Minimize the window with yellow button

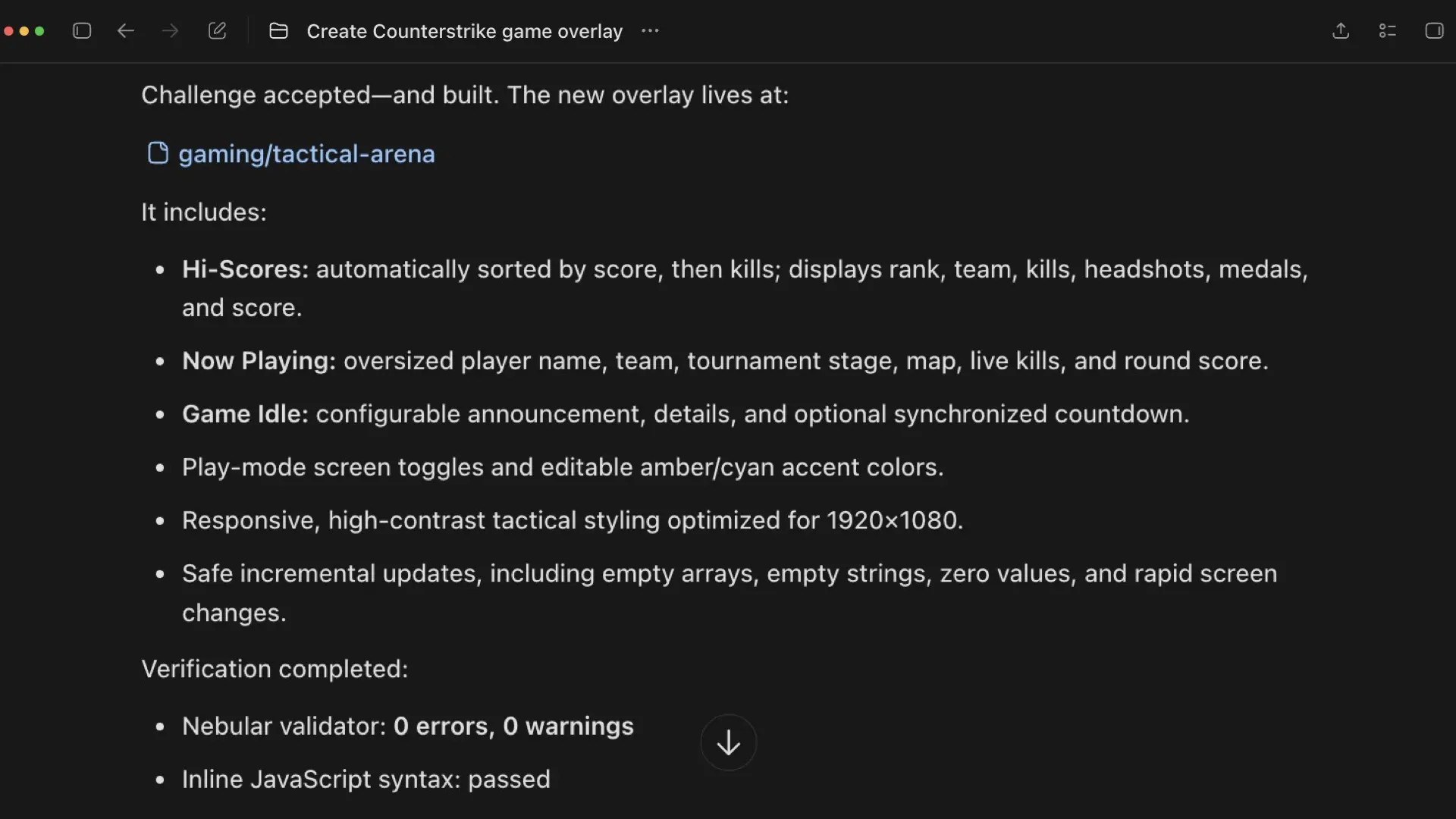(x=24, y=31)
